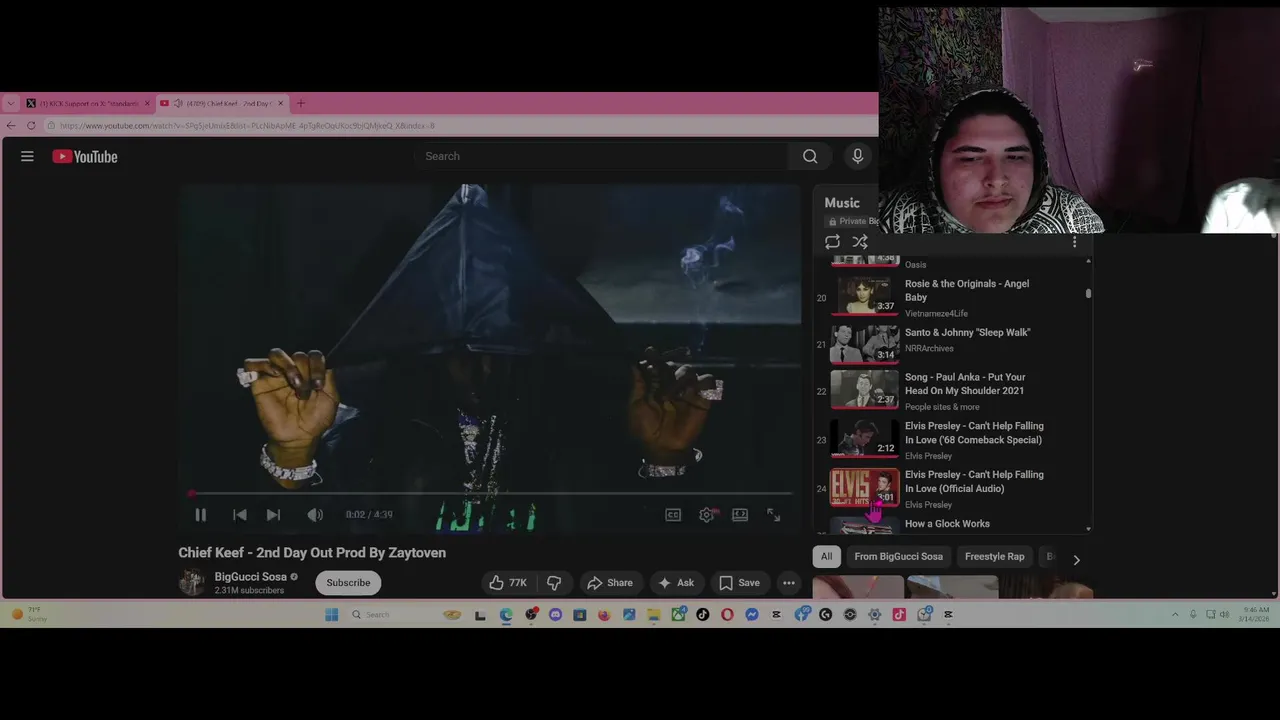Show more filter chips with right arrow
This screenshot has width=1280, height=720.
coord(1076,560)
